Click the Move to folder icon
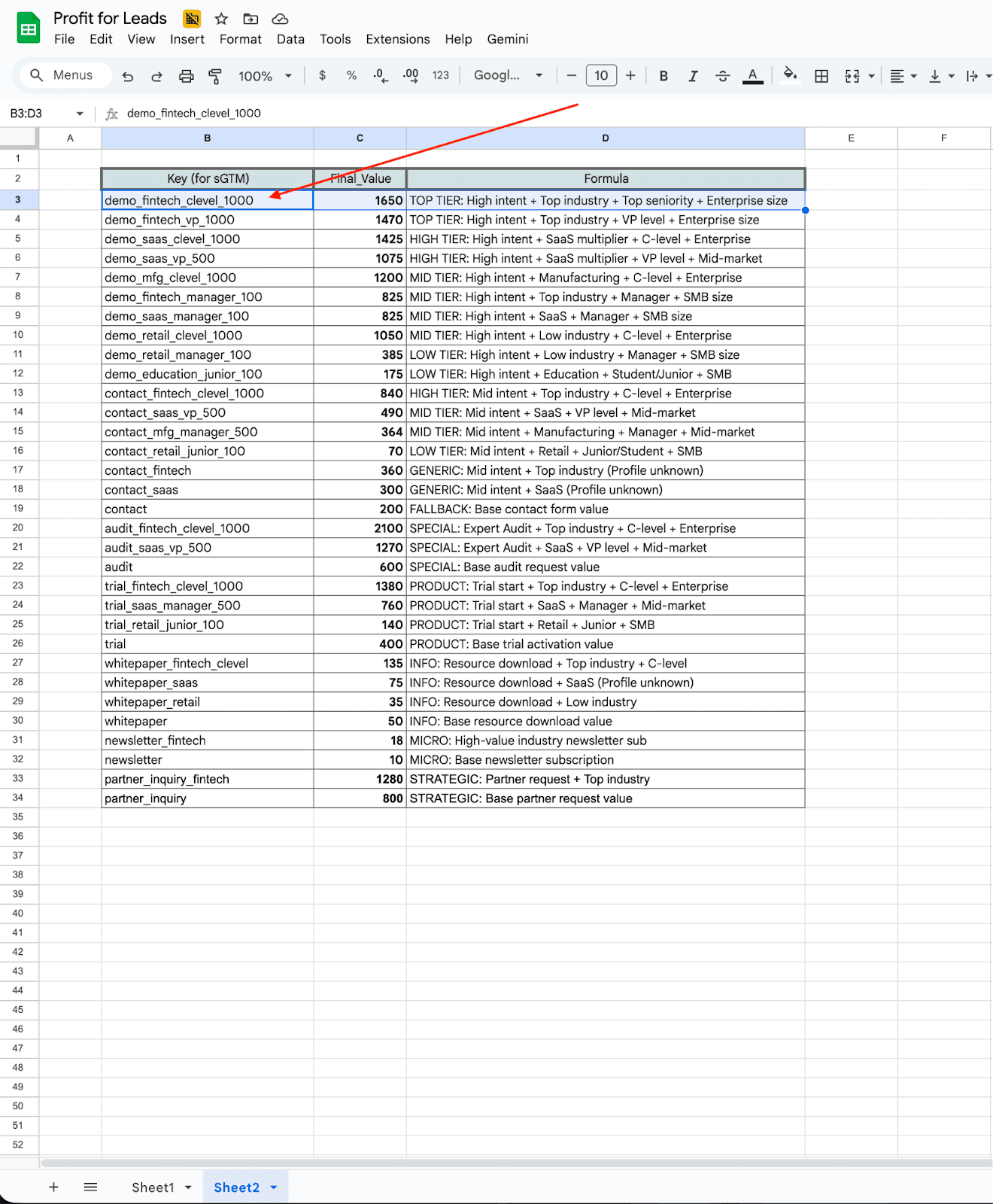 251,19
